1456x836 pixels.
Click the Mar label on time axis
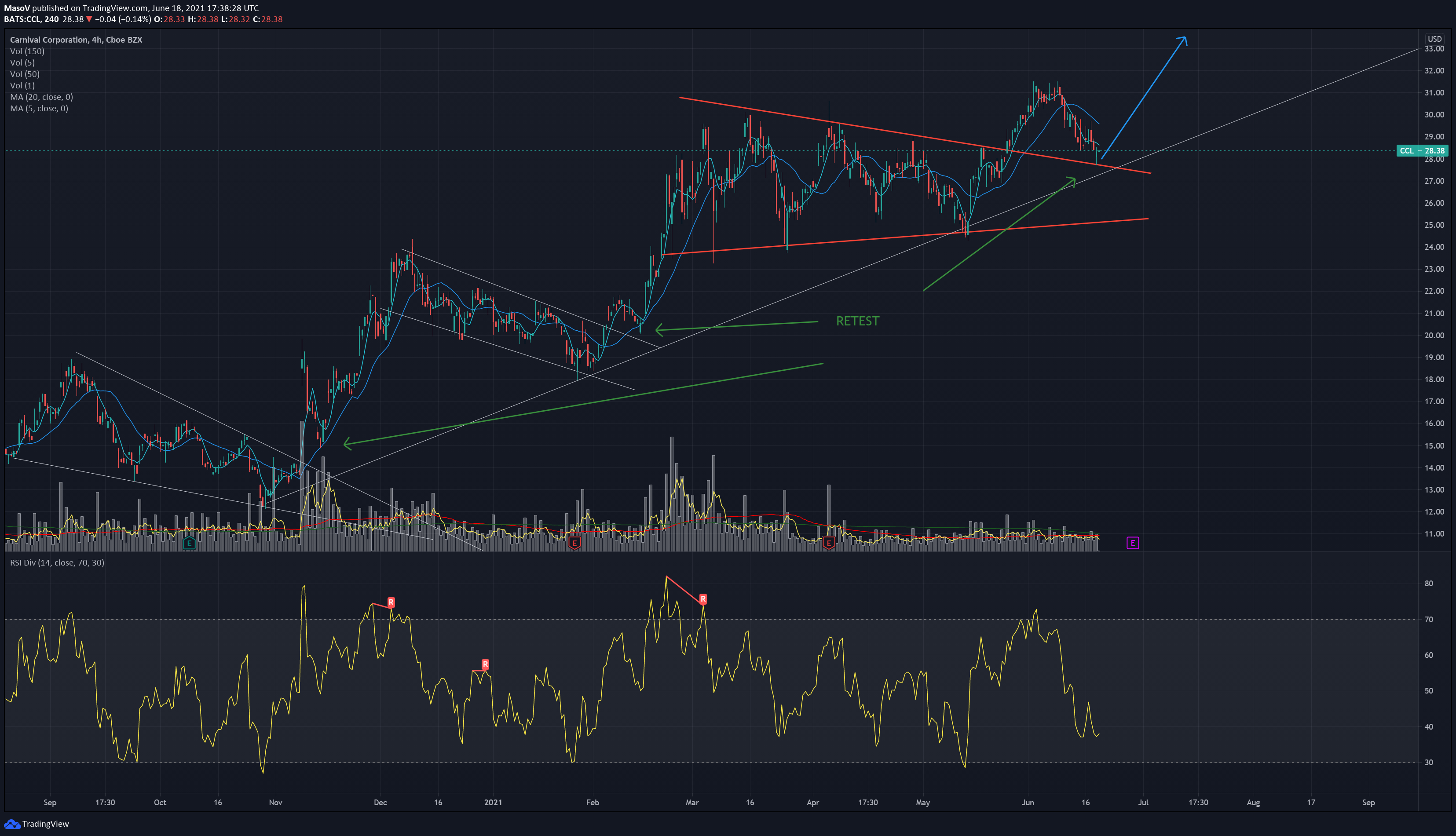click(x=692, y=803)
